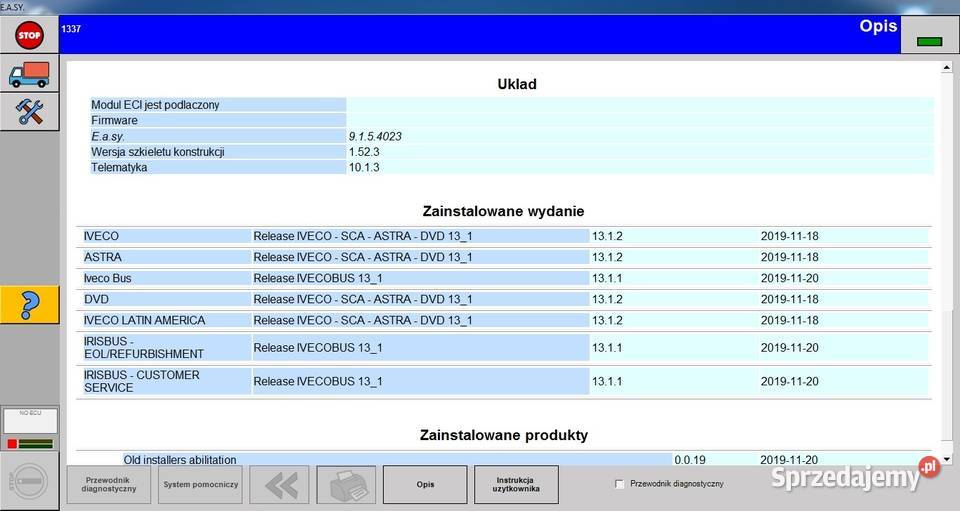Image resolution: width=960 pixels, height=511 pixels.
Task: Open the yellow question mark help
Action: pyautogui.click(x=29, y=305)
